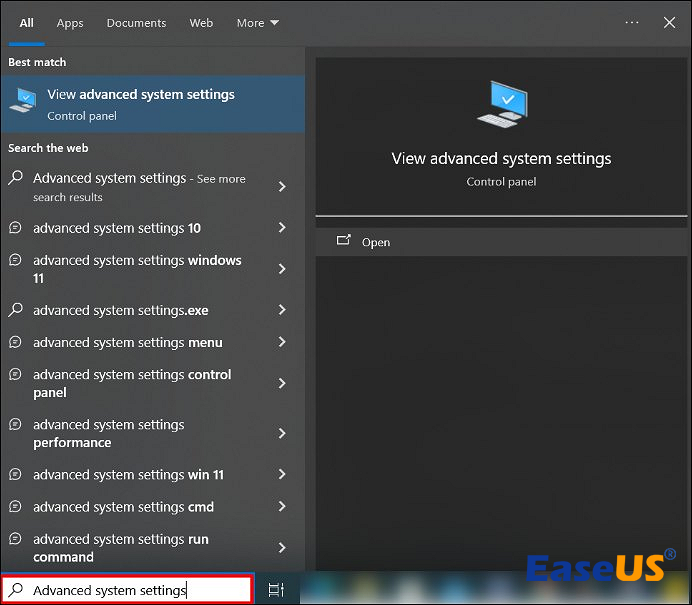This screenshot has height=605, width=692.
Task: Click the Open icon in preview pane
Action: 344,241
